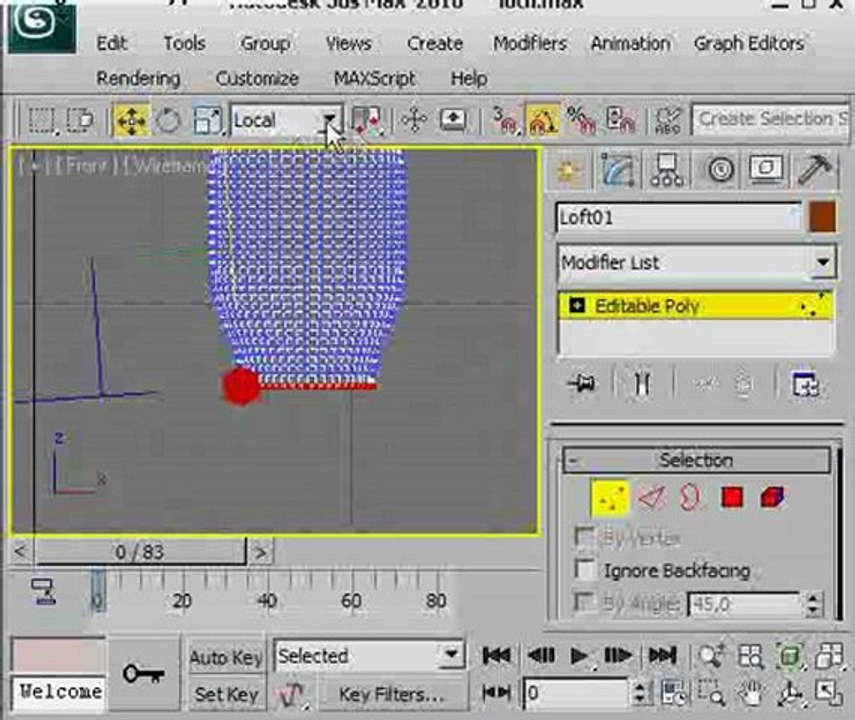Open the Display command panel tab
855x720 pixels.
(766, 170)
